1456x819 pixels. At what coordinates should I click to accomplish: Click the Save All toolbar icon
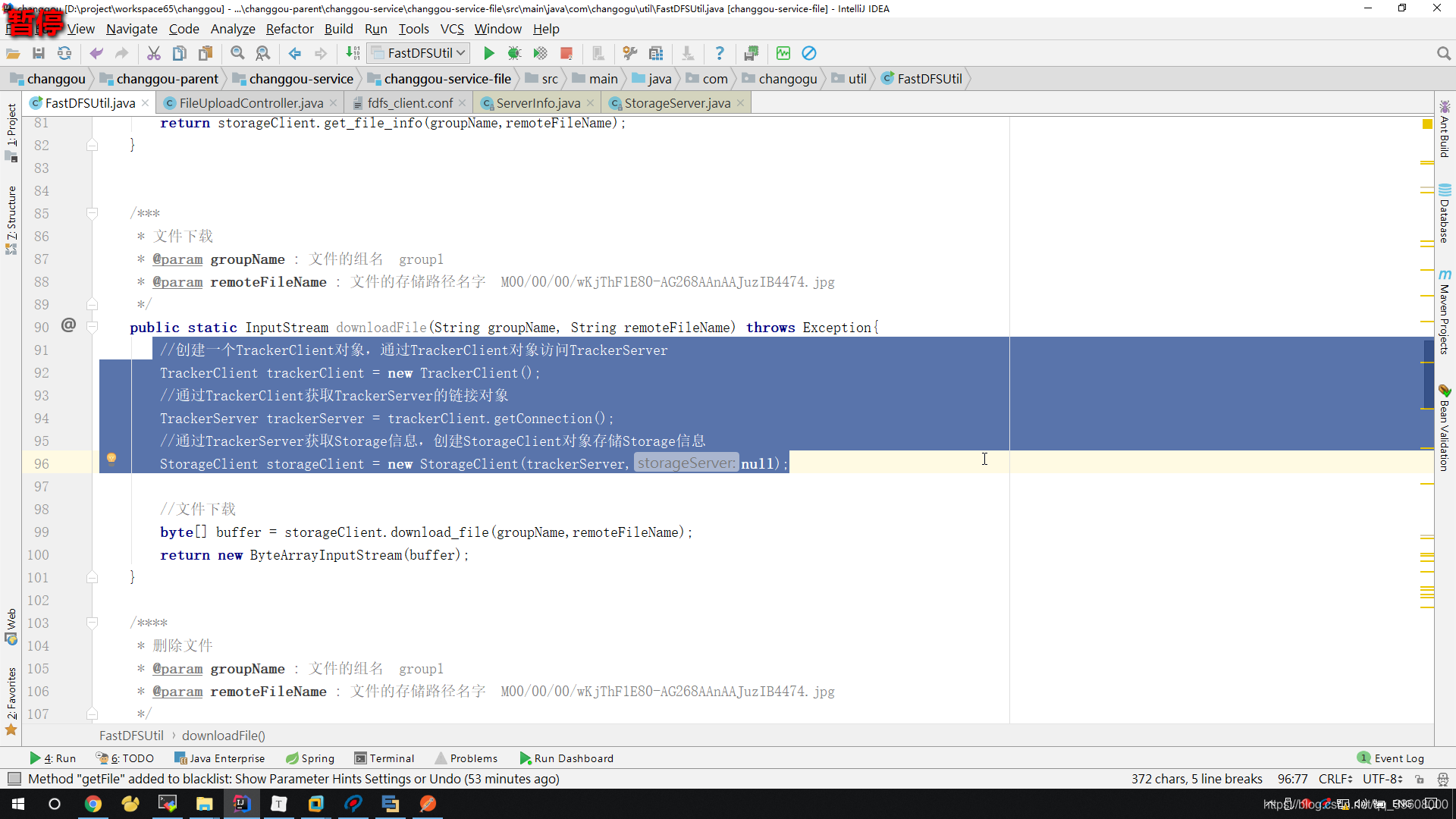[39, 53]
